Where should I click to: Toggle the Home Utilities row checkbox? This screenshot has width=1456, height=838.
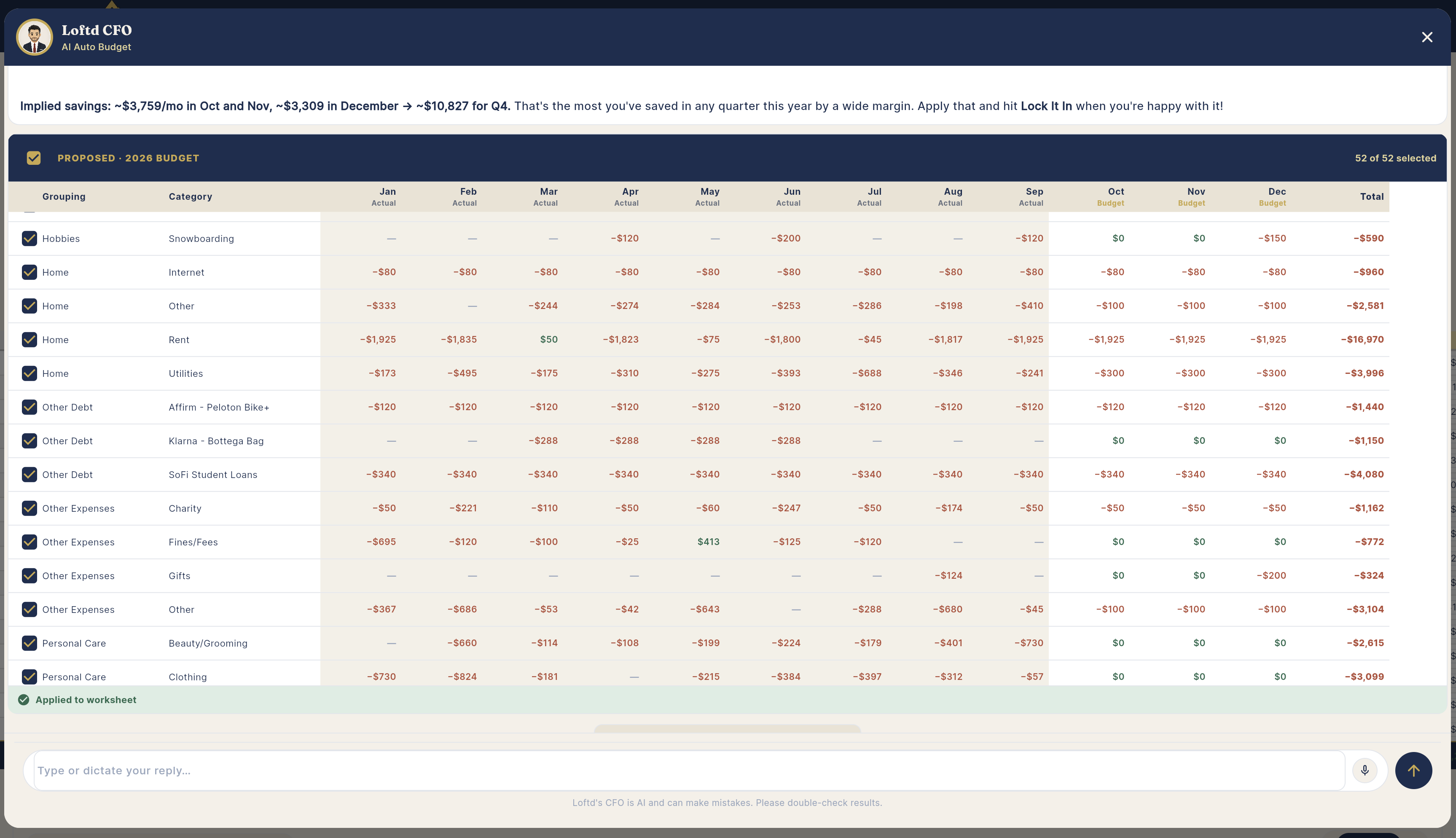30,373
